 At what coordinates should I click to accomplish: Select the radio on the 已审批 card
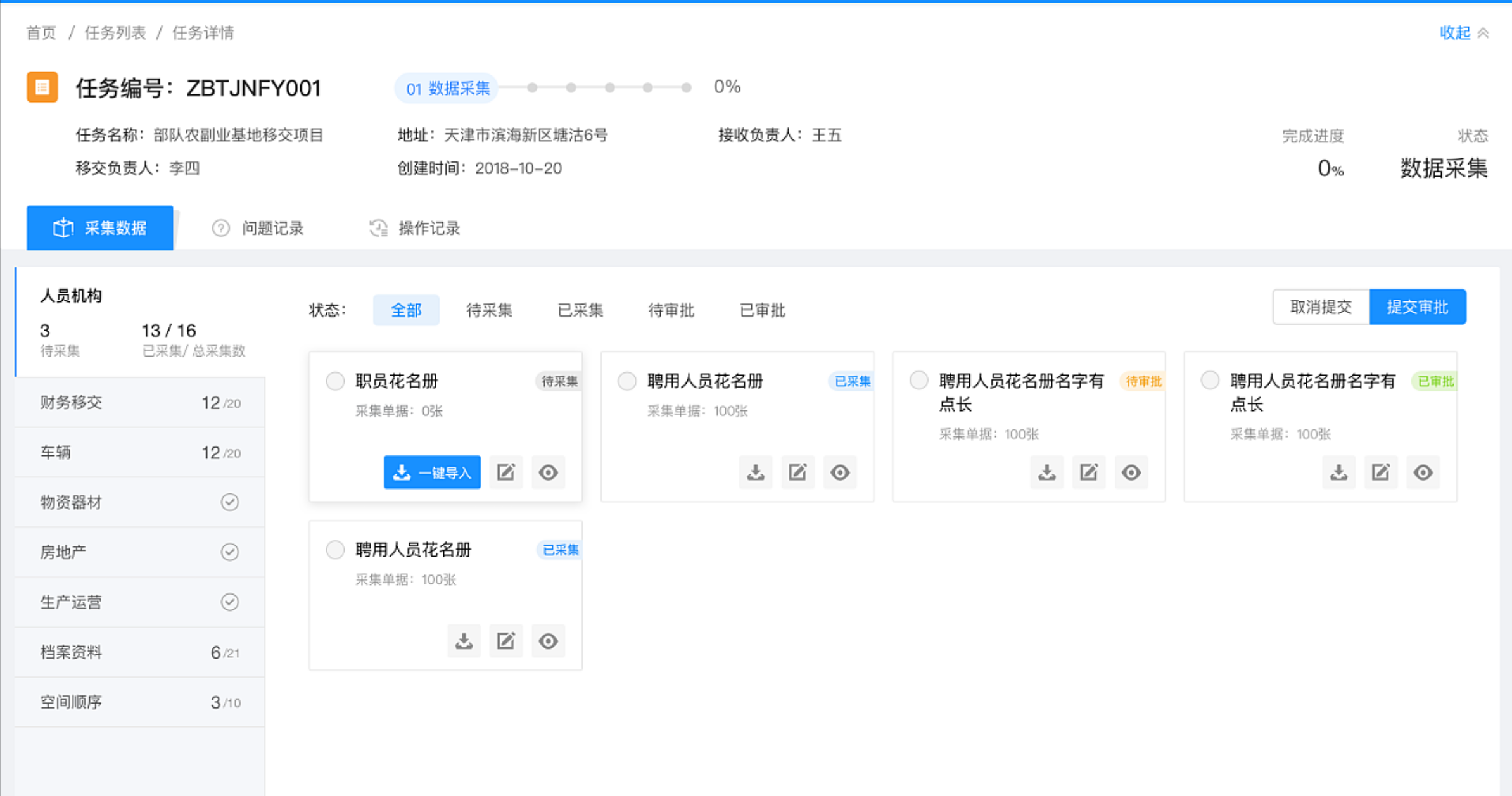[x=1210, y=381]
